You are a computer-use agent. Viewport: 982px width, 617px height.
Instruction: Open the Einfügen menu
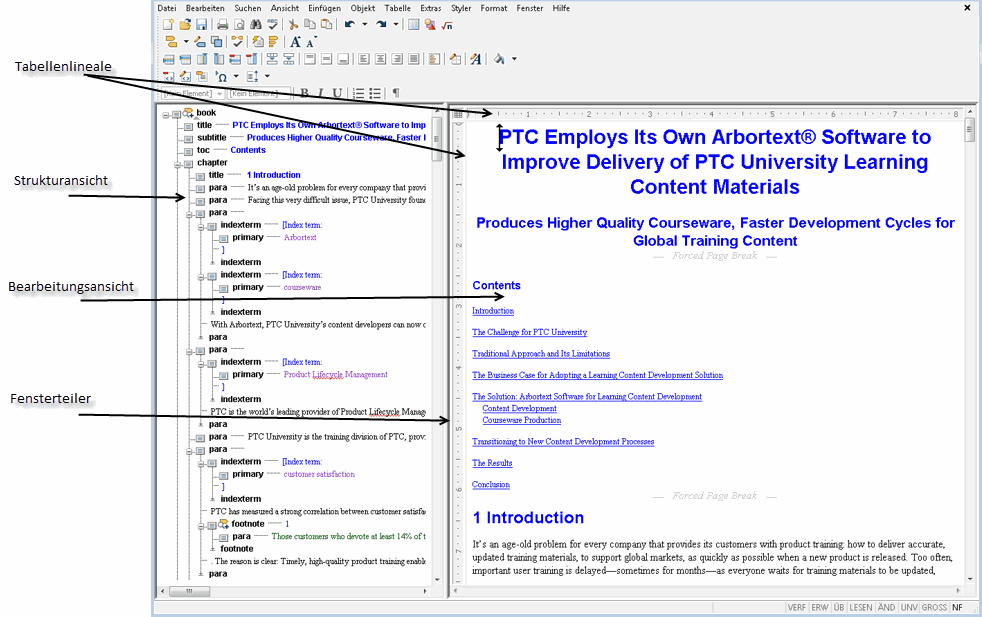pyautogui.click(x=324, y=8)
